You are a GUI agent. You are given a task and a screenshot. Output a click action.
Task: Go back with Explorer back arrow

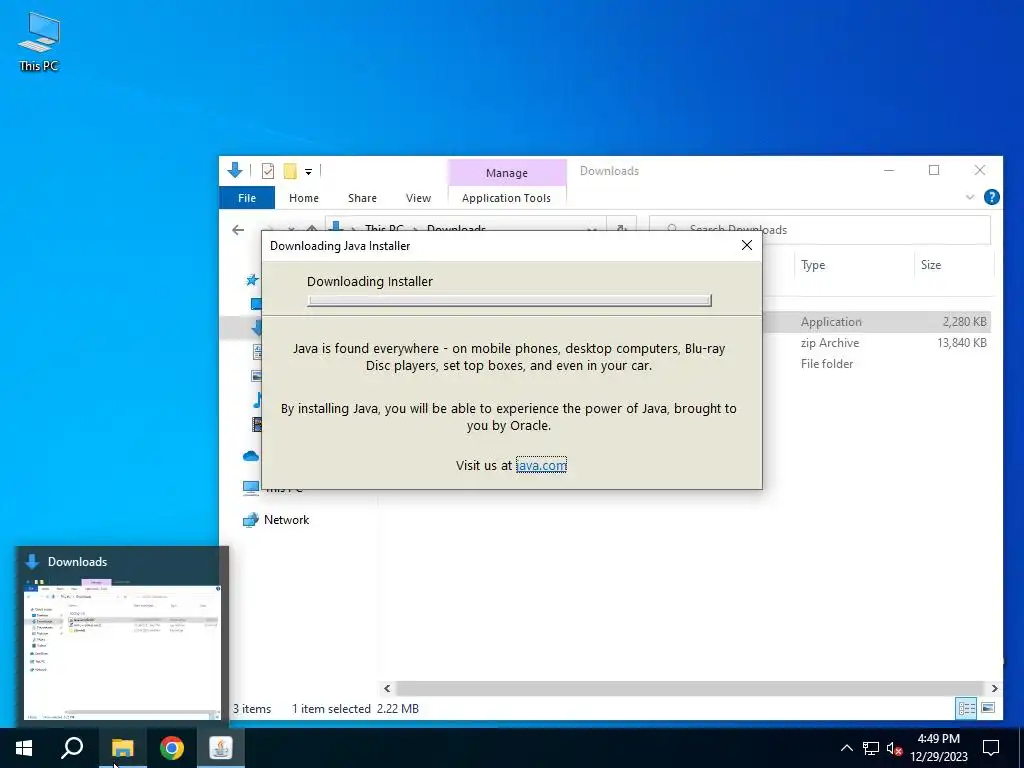[238, 229]
